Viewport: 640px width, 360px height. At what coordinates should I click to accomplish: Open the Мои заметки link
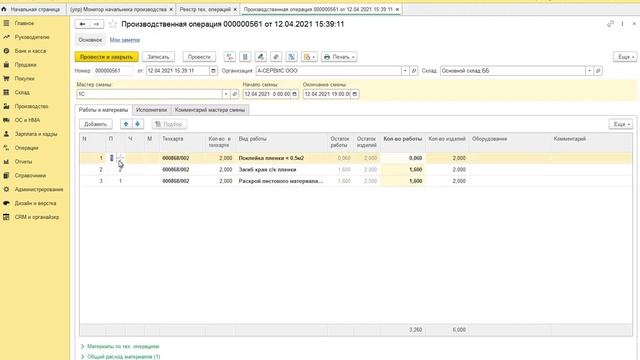click(x=125, y=40)
